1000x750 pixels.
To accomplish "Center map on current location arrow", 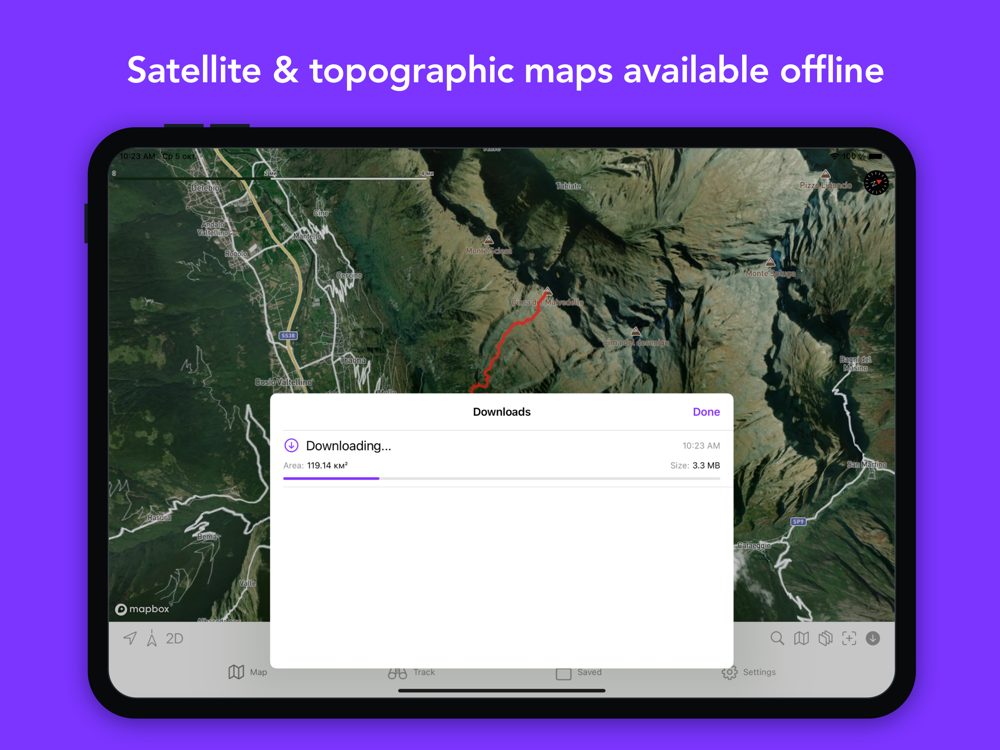I will (130, 638).
